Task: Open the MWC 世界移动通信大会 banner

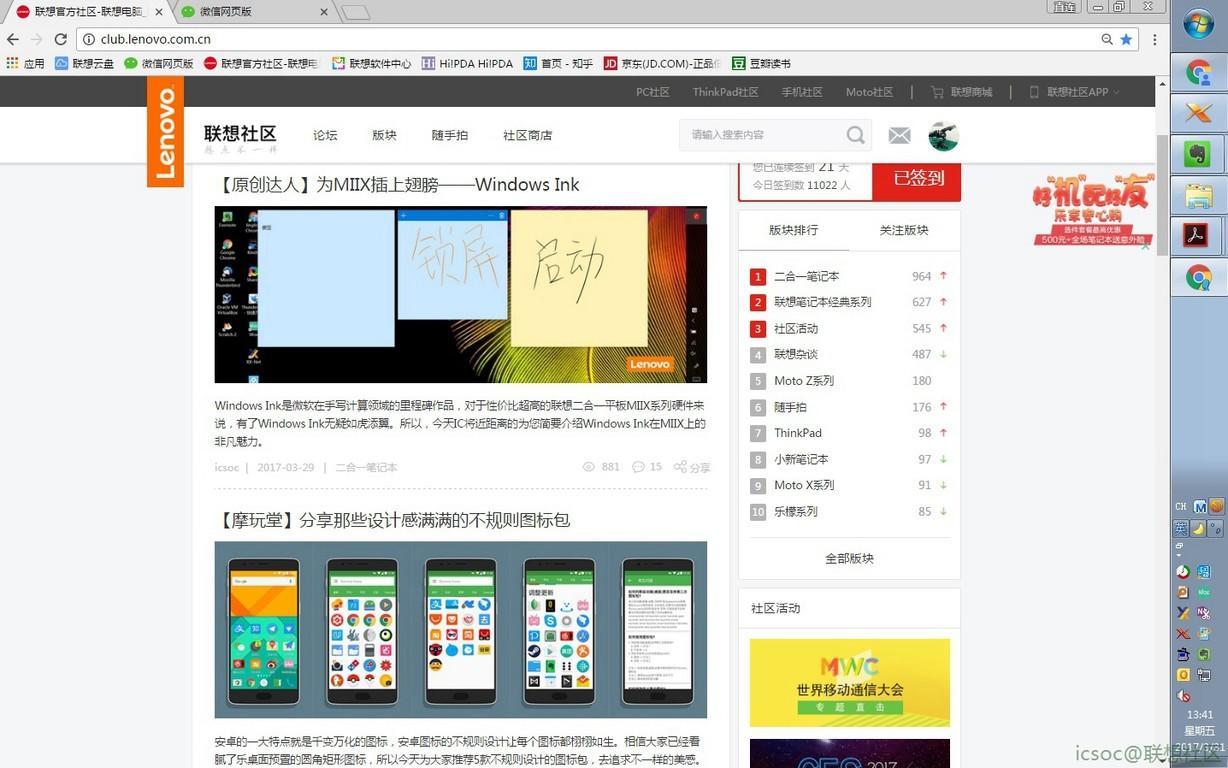Action: (x=848, y=682)
